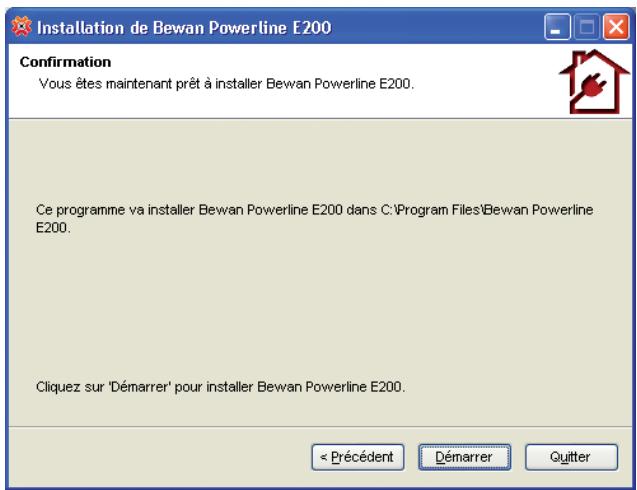Click the red house plug logo

594,82
